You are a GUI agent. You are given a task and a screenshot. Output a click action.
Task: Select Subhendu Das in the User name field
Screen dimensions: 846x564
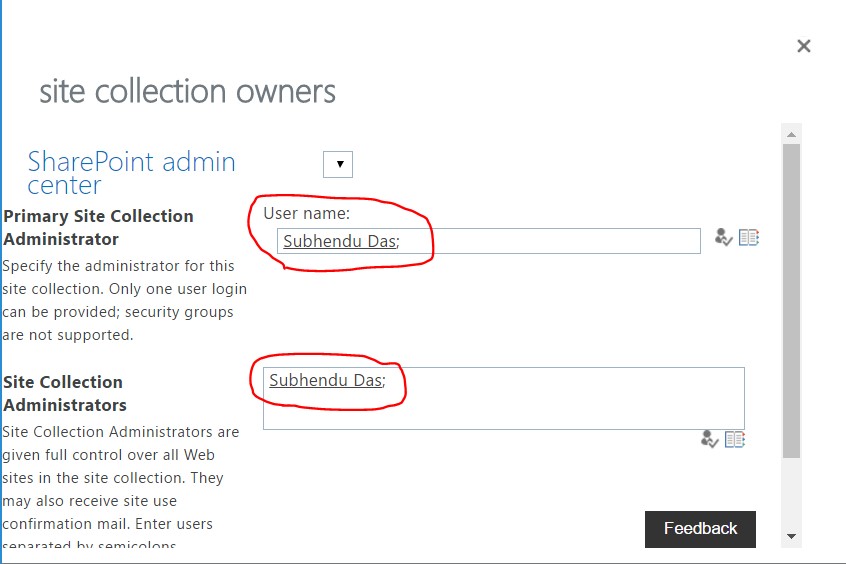click(x=339, y=241)
